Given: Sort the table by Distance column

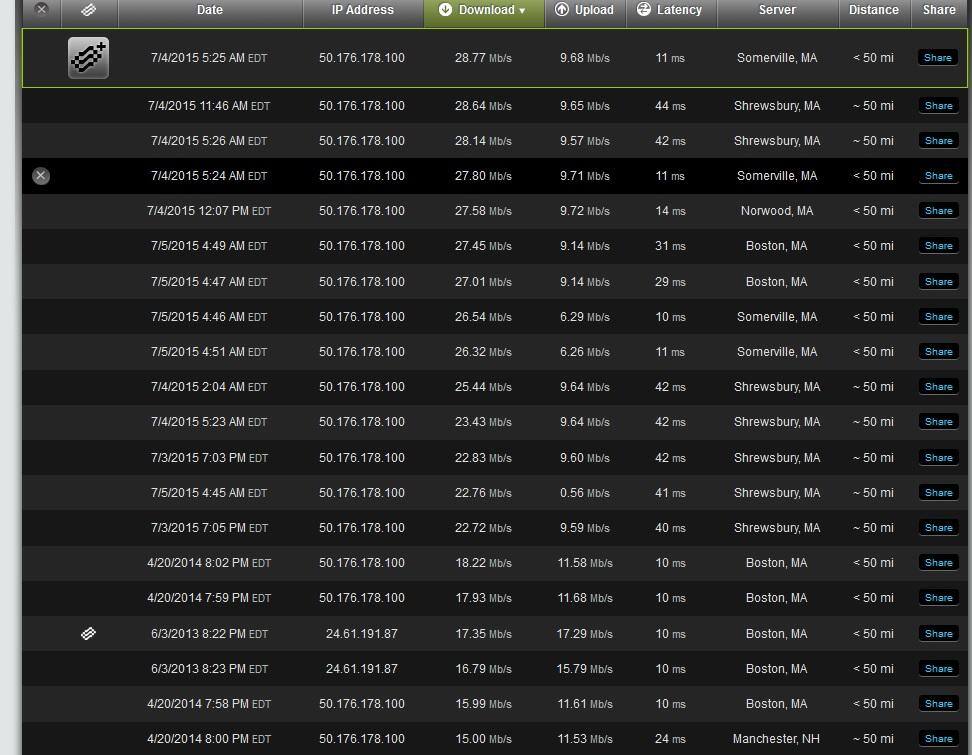Looking at the screenshot, I should pos(873,10).
